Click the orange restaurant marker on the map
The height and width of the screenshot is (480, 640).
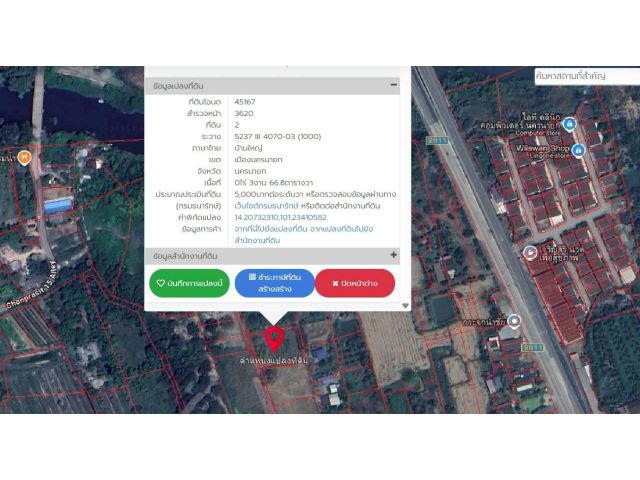(x=23, y=157)
